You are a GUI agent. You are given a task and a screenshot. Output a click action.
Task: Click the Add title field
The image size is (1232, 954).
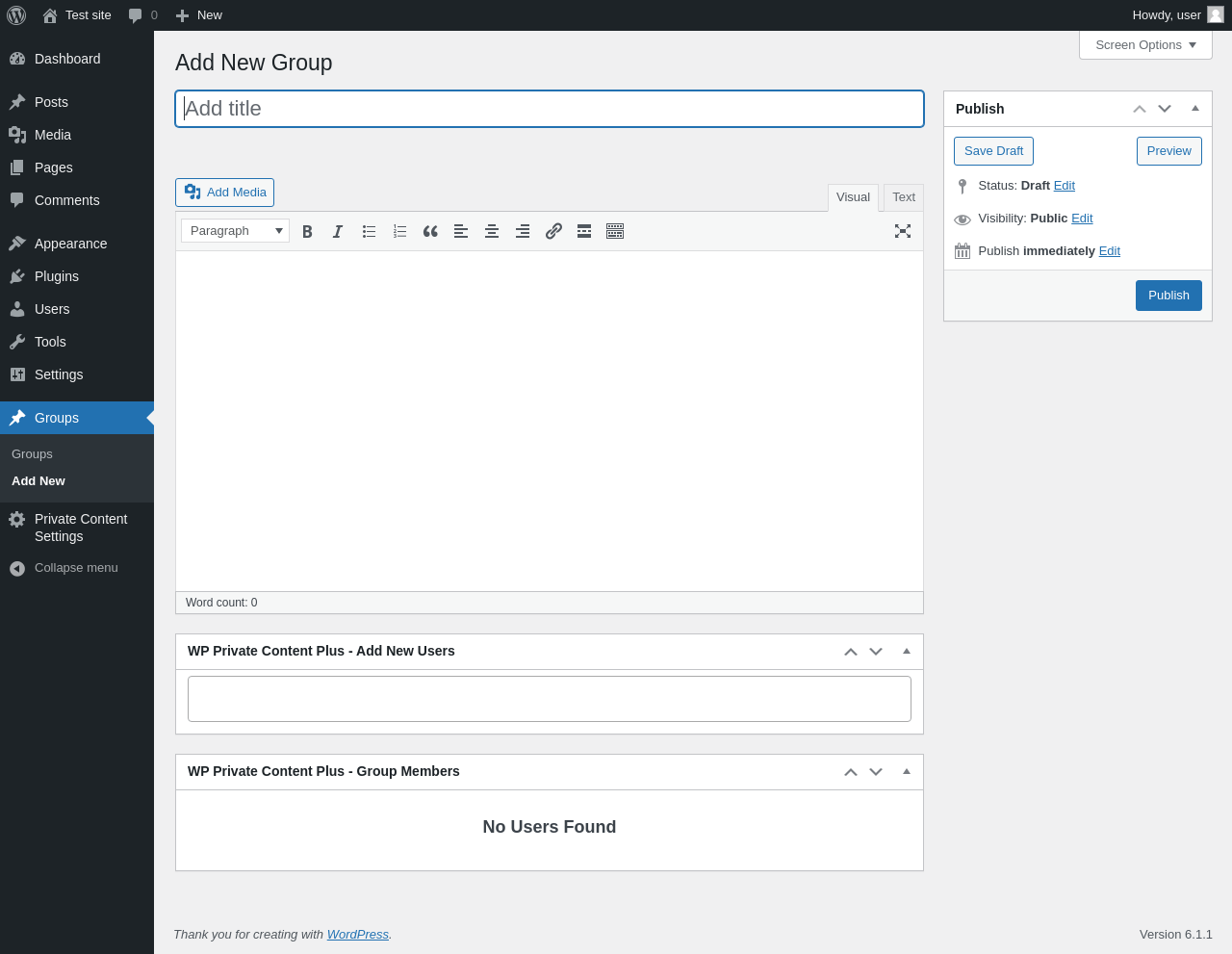[550, 109]
